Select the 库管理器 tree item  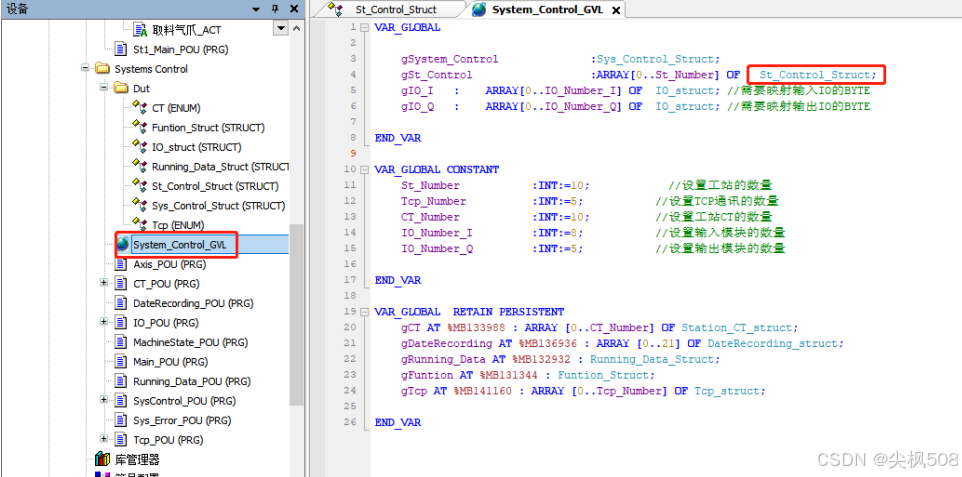click(x=137, y=459)
